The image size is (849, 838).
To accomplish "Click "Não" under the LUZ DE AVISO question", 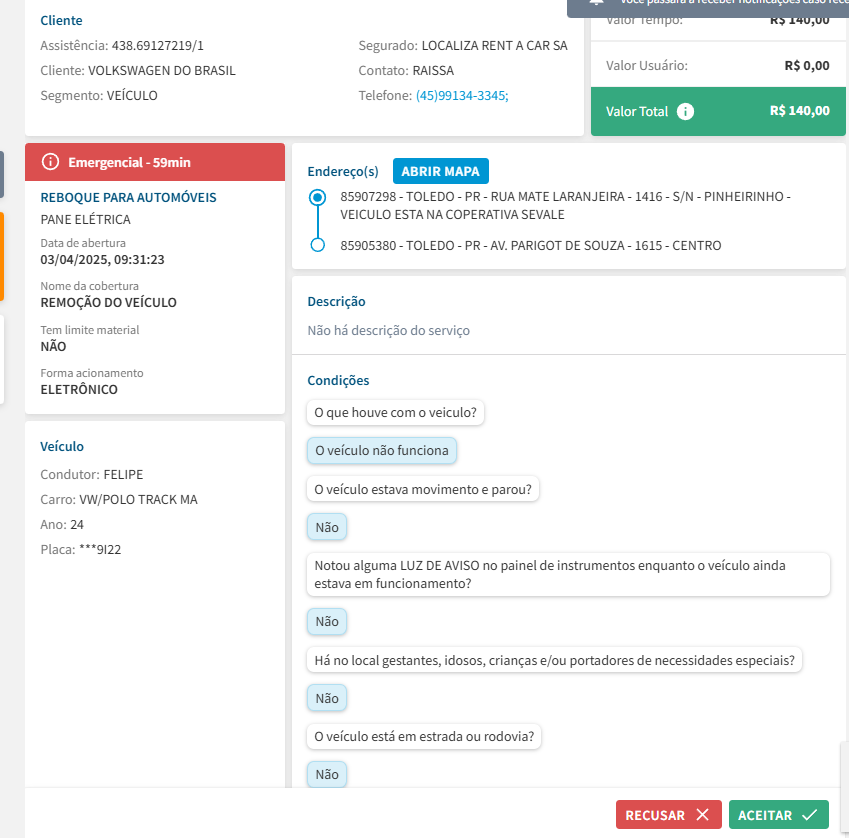I will tap(327, 622).
